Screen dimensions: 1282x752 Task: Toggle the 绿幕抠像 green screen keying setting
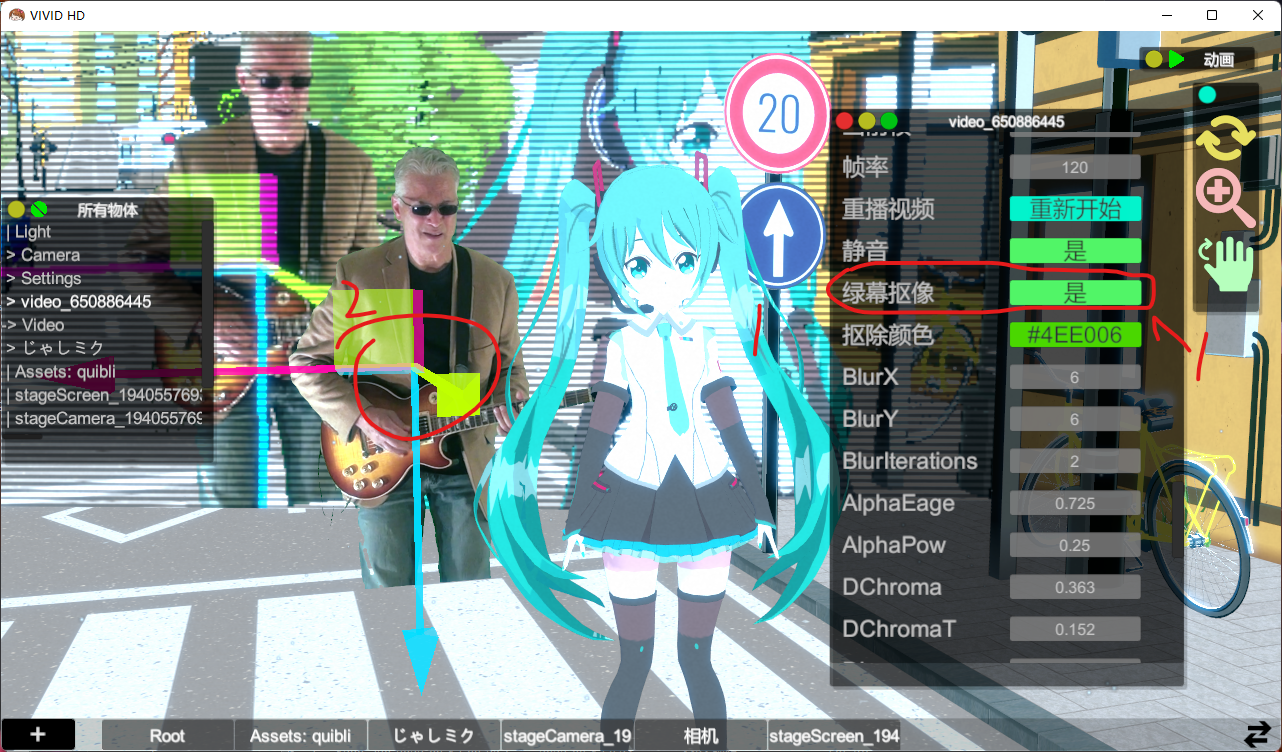tap(1075, 293)
